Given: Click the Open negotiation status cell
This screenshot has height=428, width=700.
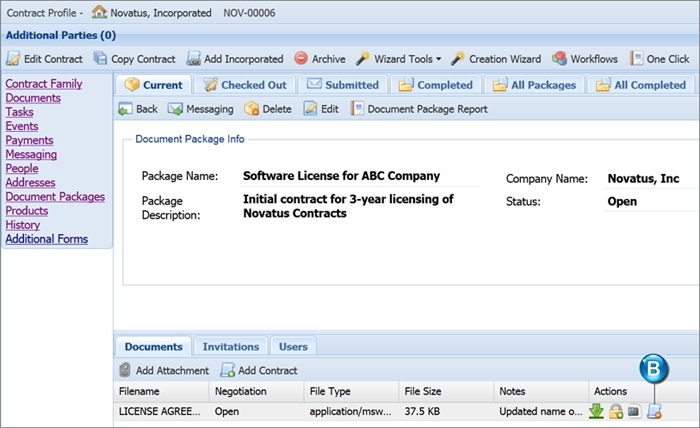Looking at the screenshot, I should coord(256,411).
